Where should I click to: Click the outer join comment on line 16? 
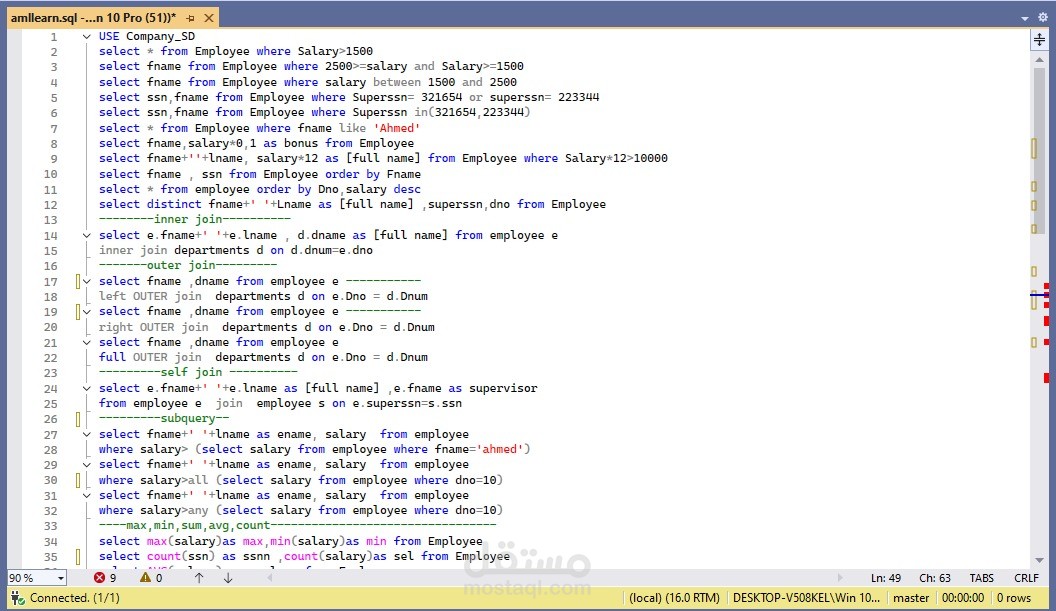point(188,265)
